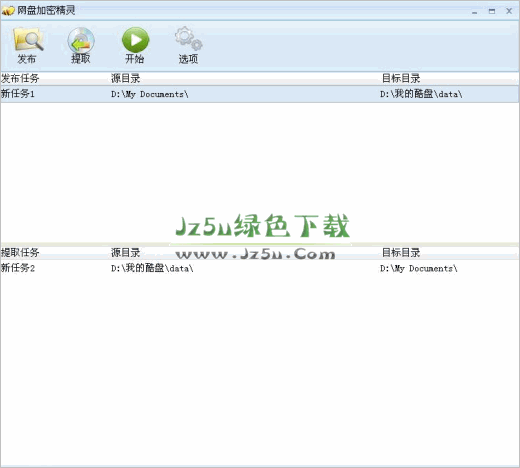Close the 网盘加密精灵 window
Image resolution: width=520 pixels, height=468 pixels.
(x=509, y=11)
